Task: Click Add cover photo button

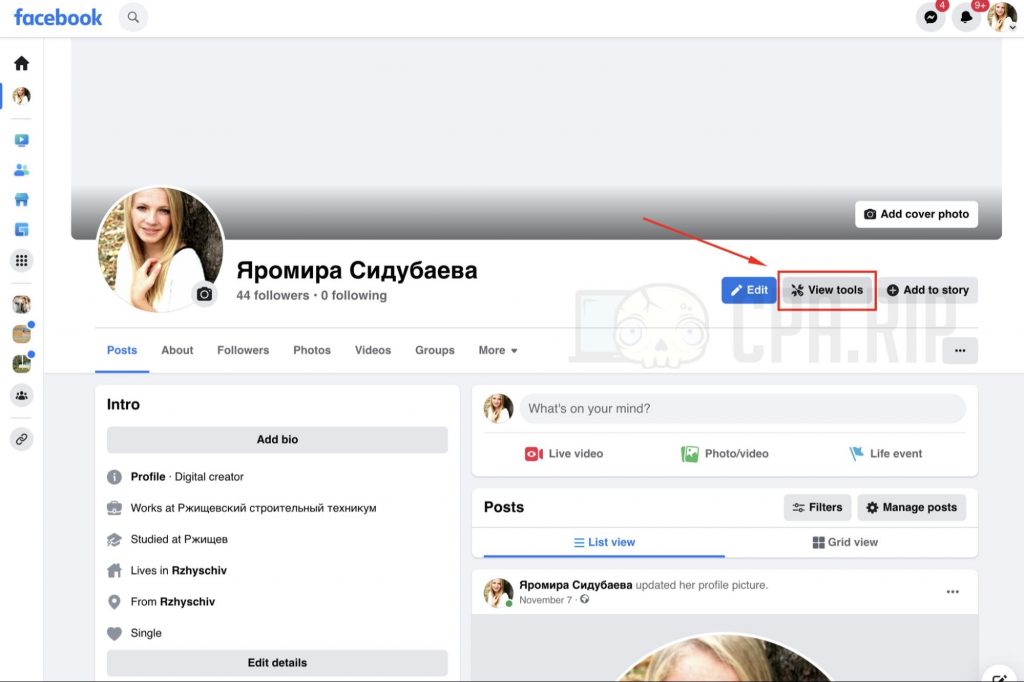Action: (916, 214)
